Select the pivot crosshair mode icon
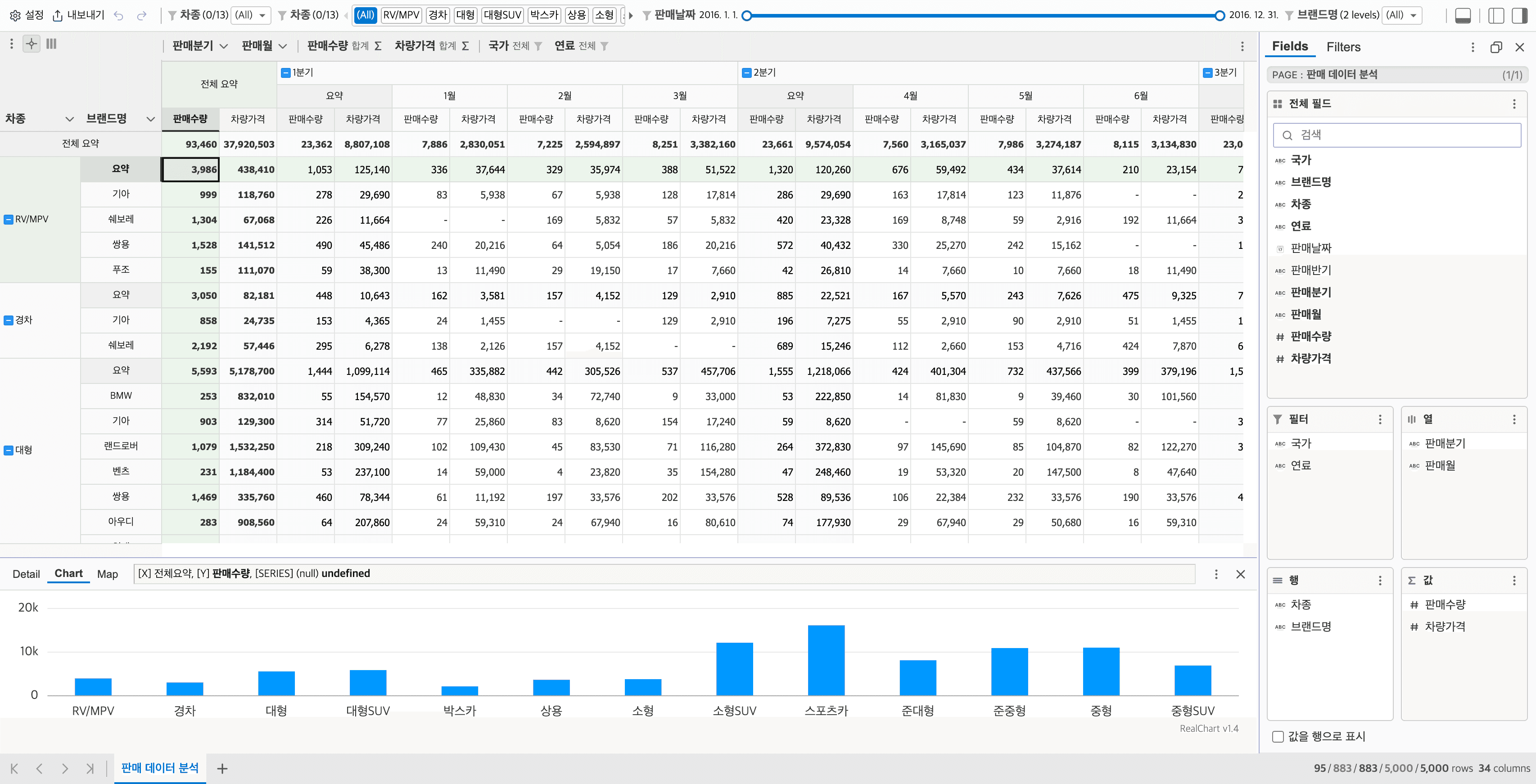Viewport: 1536px width, 784px height. [32, 44]
